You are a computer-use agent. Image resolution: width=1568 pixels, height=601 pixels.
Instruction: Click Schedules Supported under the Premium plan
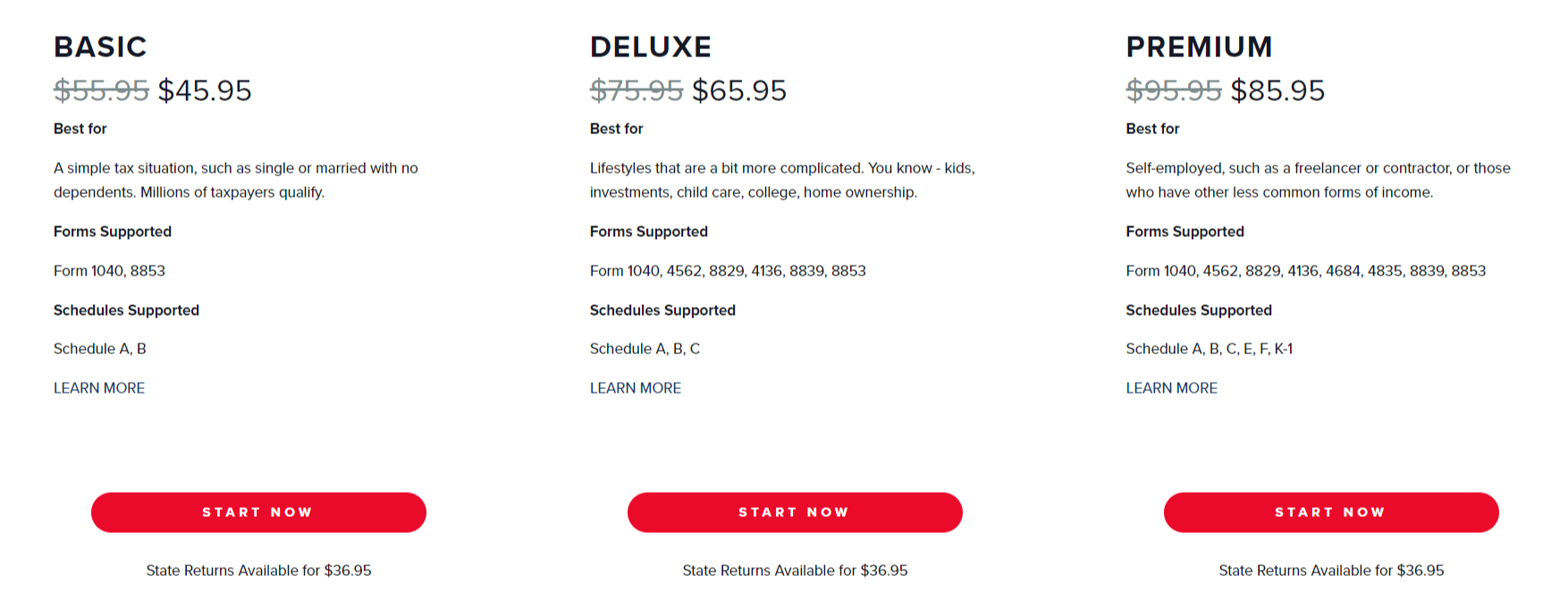pos(1198,309)
